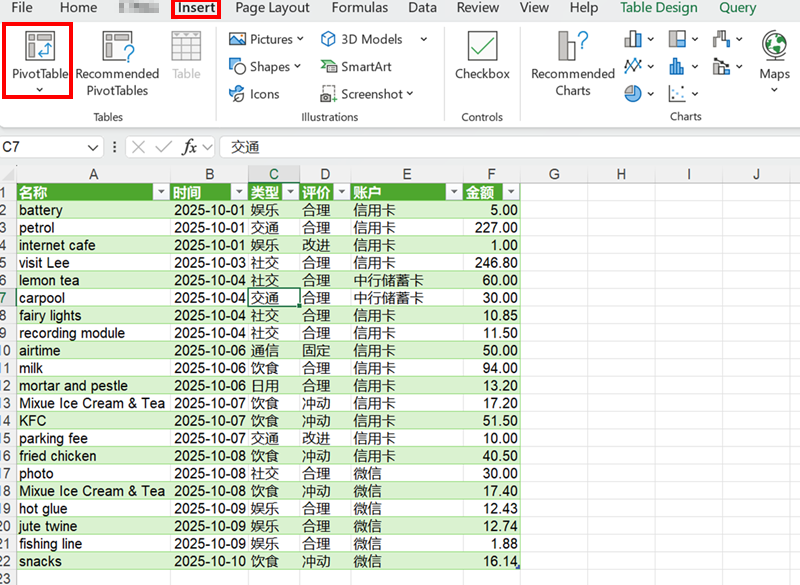This screenshot has height=585, width=800.
Task: Click the PivotTable icon
Action: [x=40, y=46]
